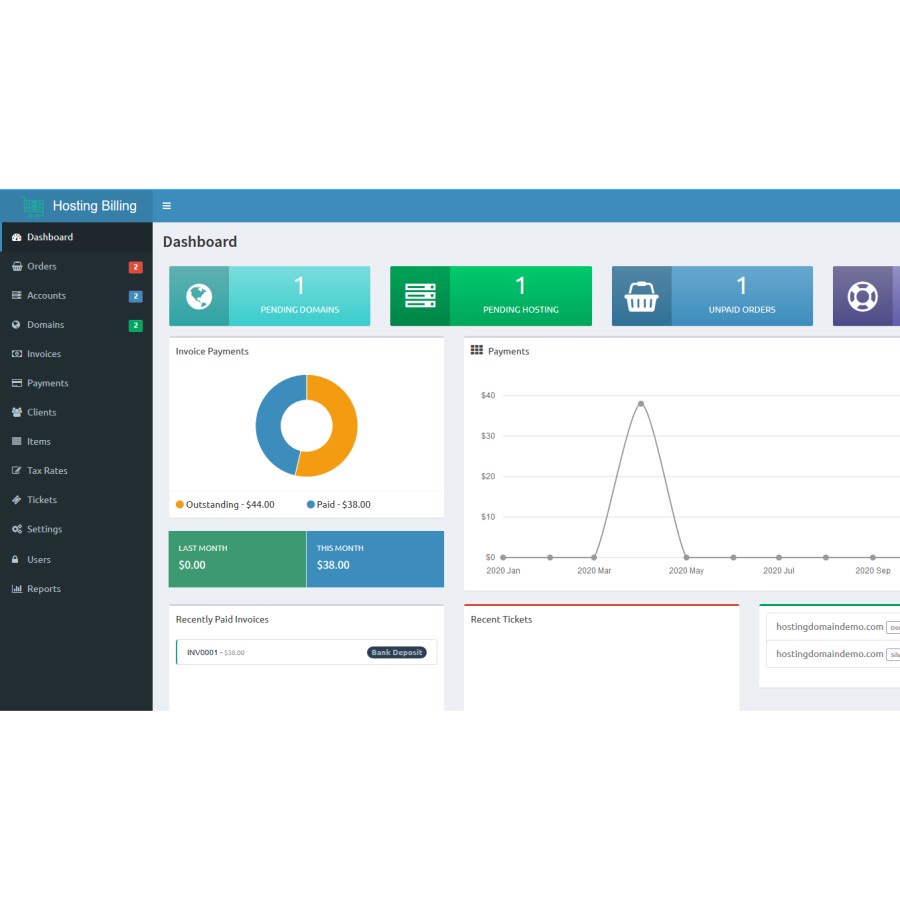Click the life-ring icon on the purple card
The width and height of the screenshot is (900, 900).
click(x=862, y=295)
